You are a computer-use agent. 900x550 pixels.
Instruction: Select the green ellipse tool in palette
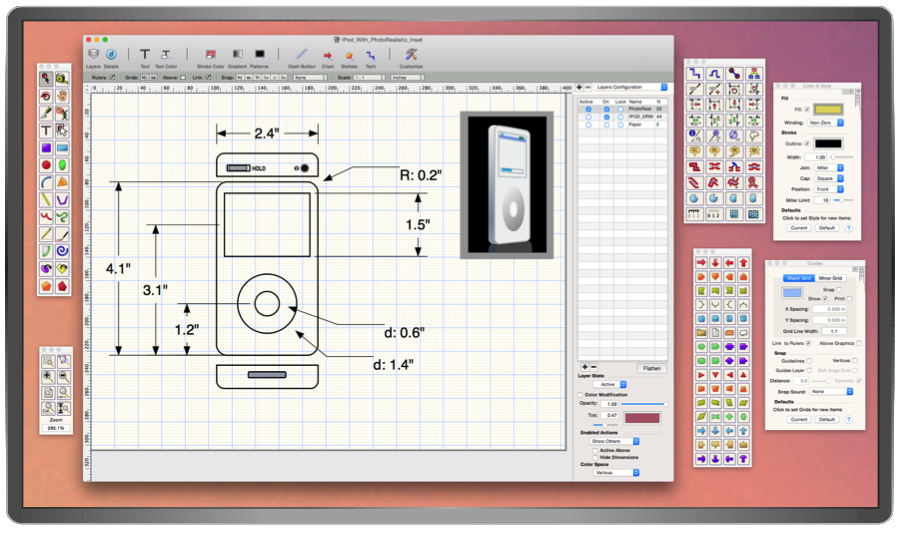(x=62, y=165)
